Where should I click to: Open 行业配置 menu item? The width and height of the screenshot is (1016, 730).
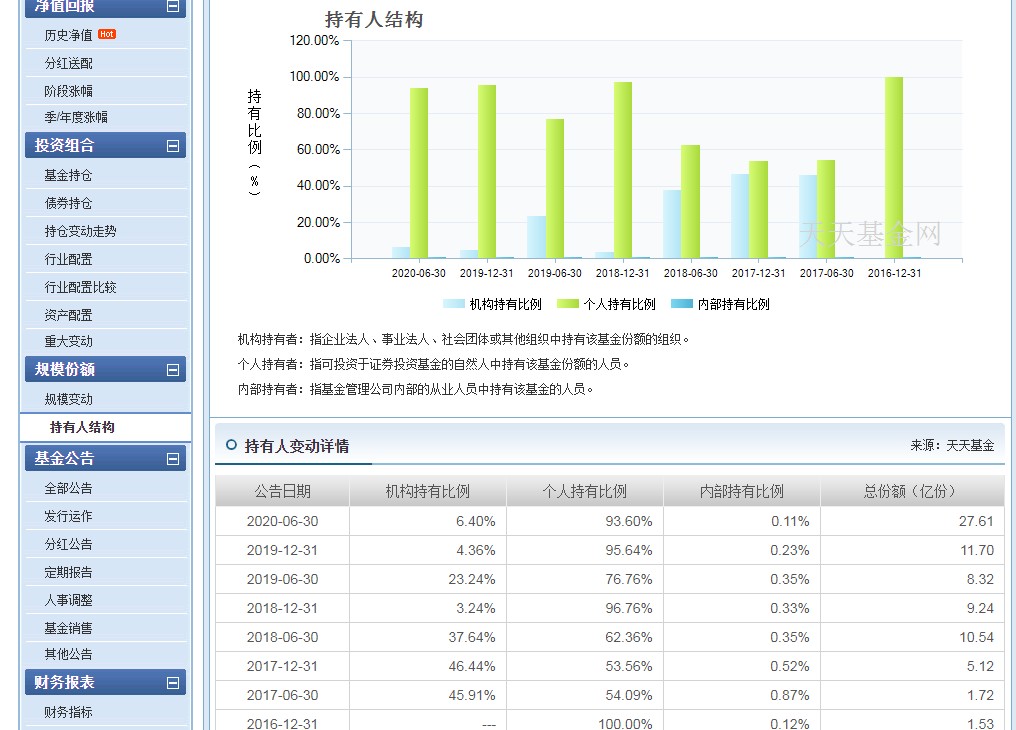tap(69, 259)
